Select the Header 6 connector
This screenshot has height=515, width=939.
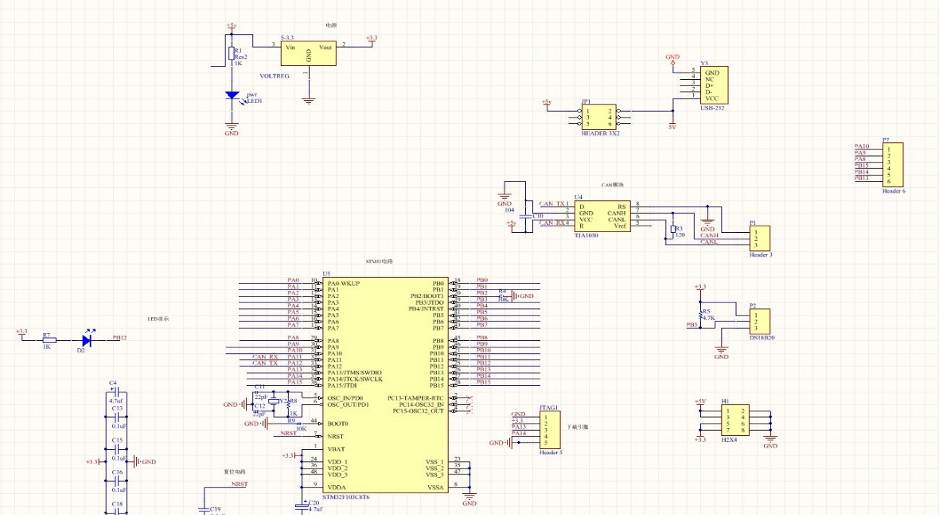[892, 165]
